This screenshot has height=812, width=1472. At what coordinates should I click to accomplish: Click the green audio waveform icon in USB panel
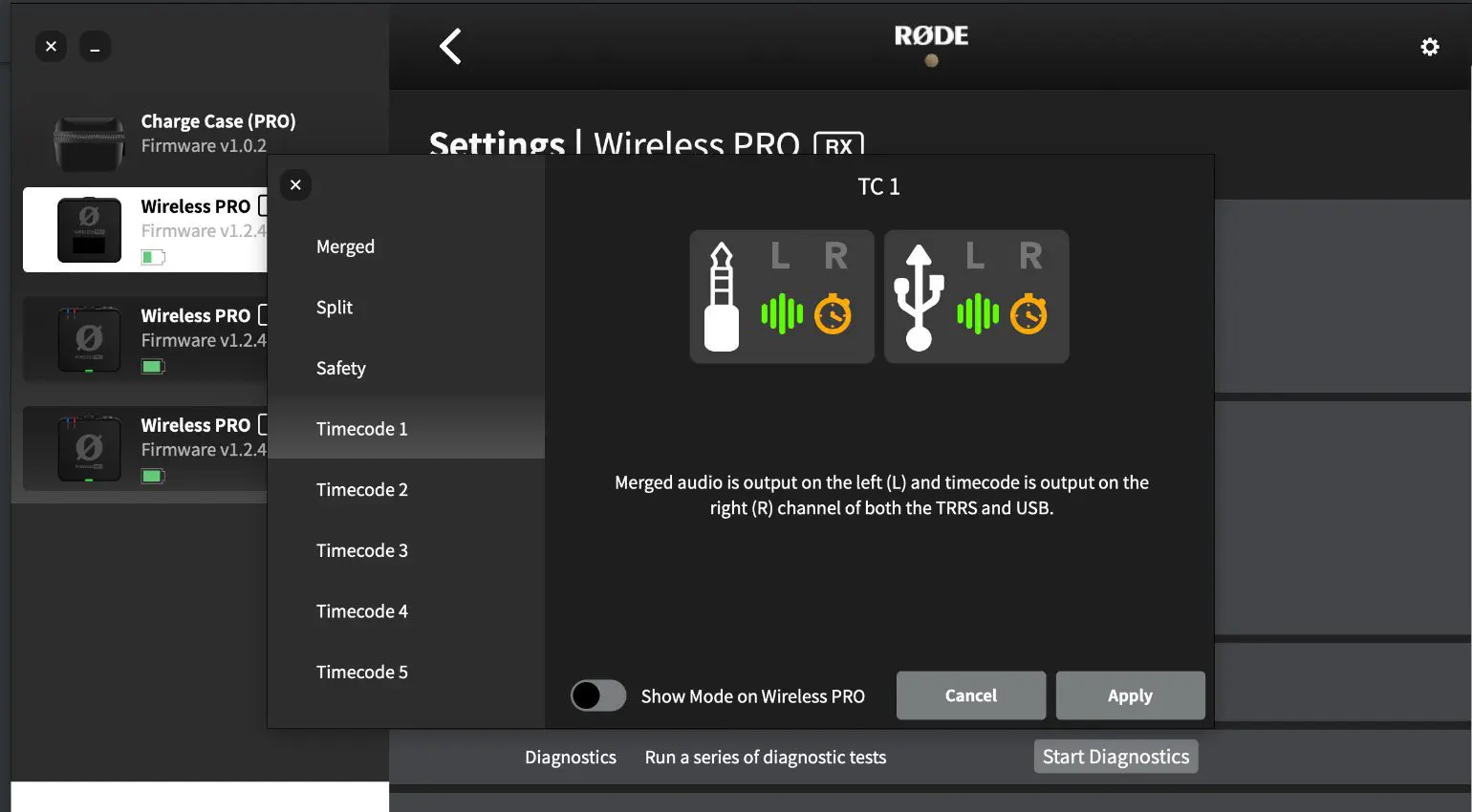coord(975,313)
